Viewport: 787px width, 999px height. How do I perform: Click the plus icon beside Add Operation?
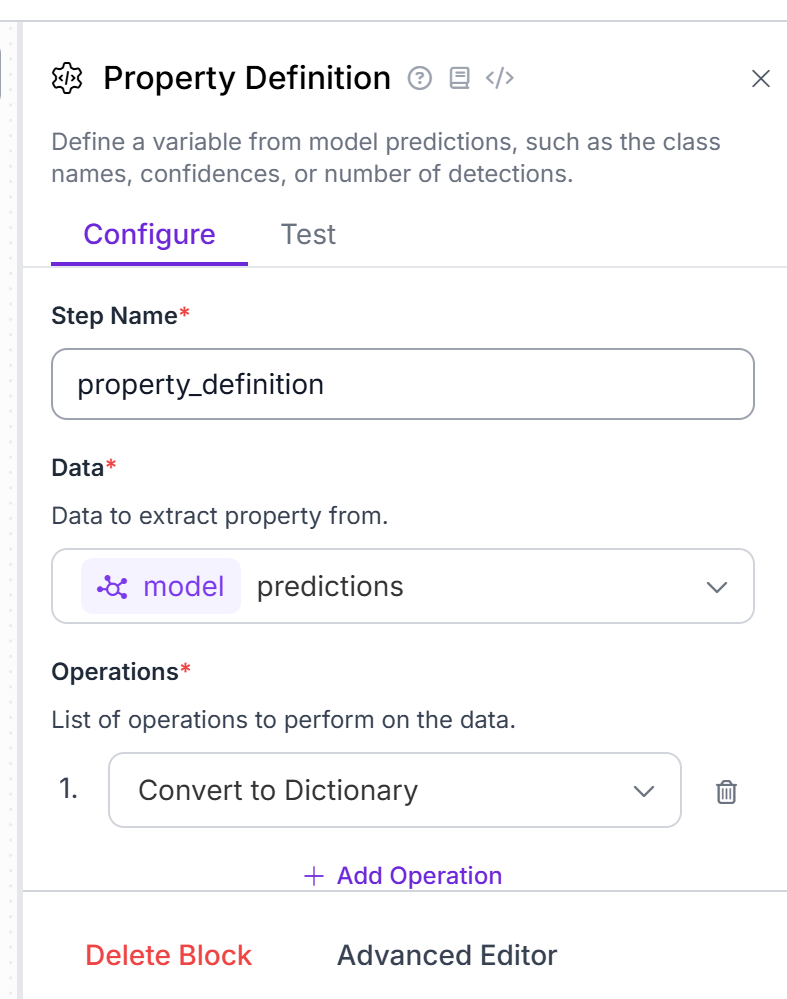314,876
